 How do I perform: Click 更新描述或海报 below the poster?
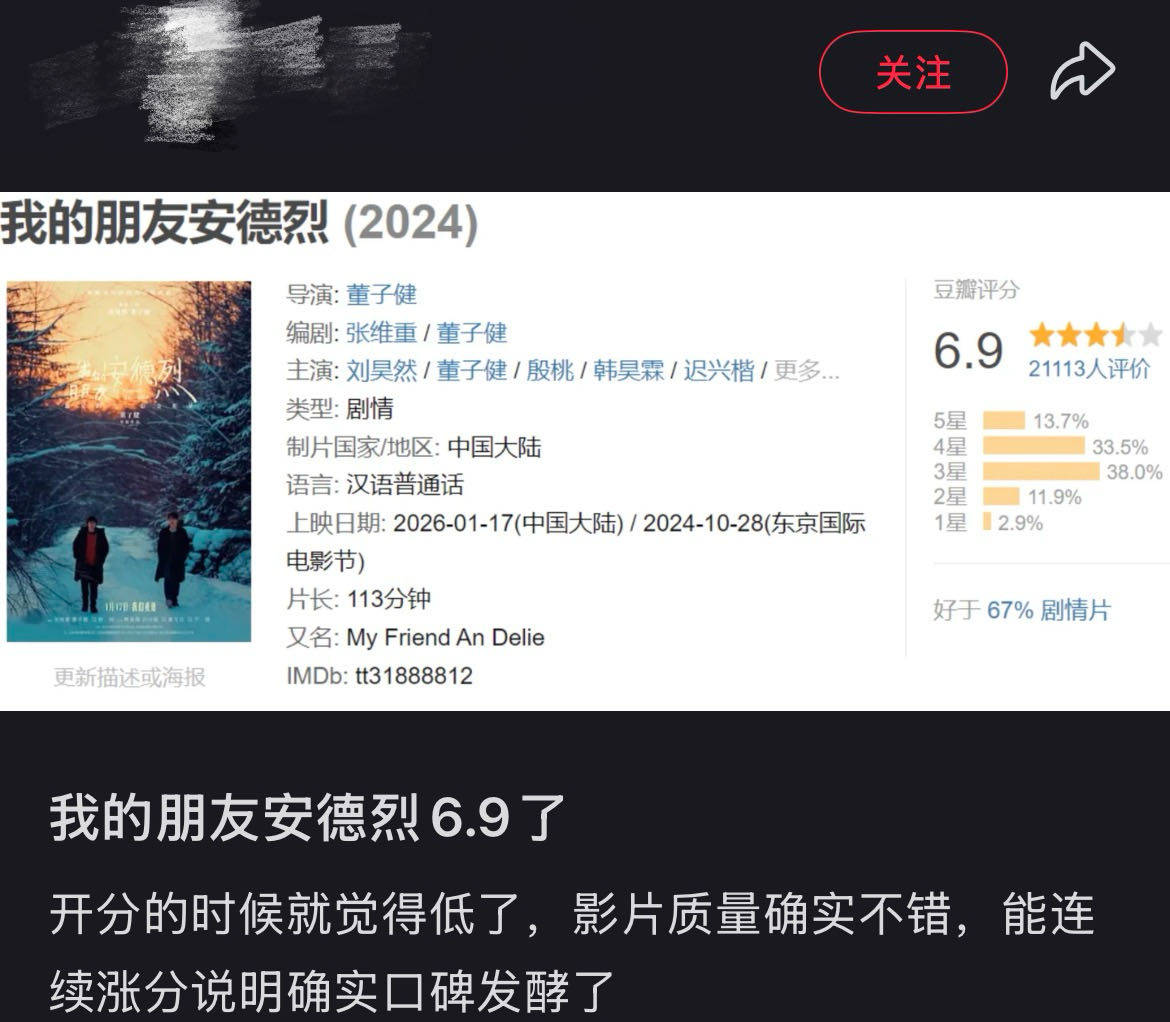click(x=129, y=677)
